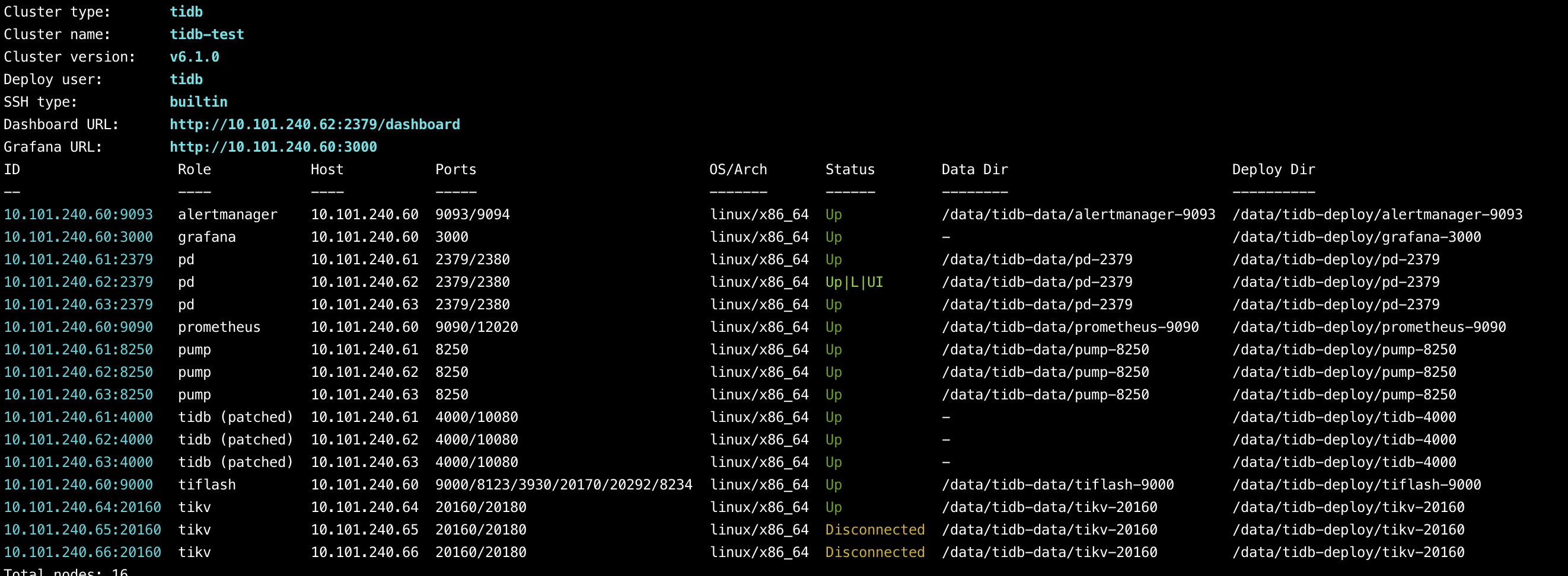Select the cluster name value tidb-test
The width and height of the screenshot is (1568, 576).
point(207,35)
